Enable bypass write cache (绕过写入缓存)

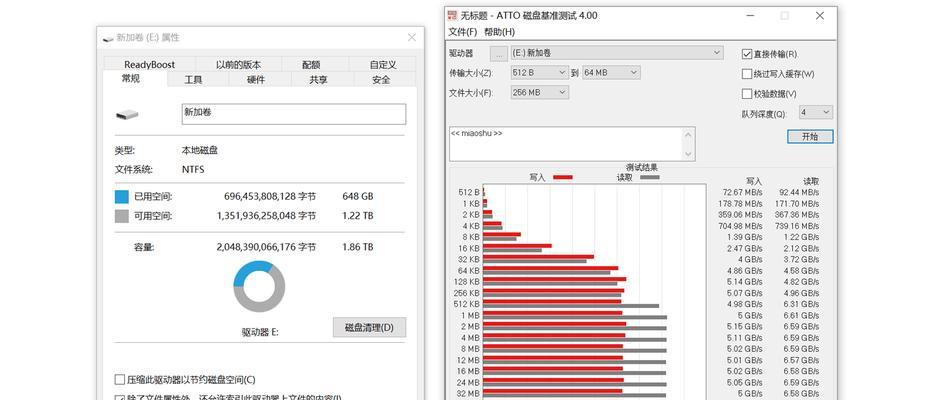click(747, 74)
